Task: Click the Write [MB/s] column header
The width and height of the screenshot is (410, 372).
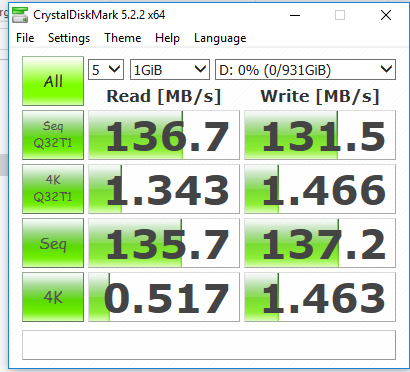Action: [320, 97]
